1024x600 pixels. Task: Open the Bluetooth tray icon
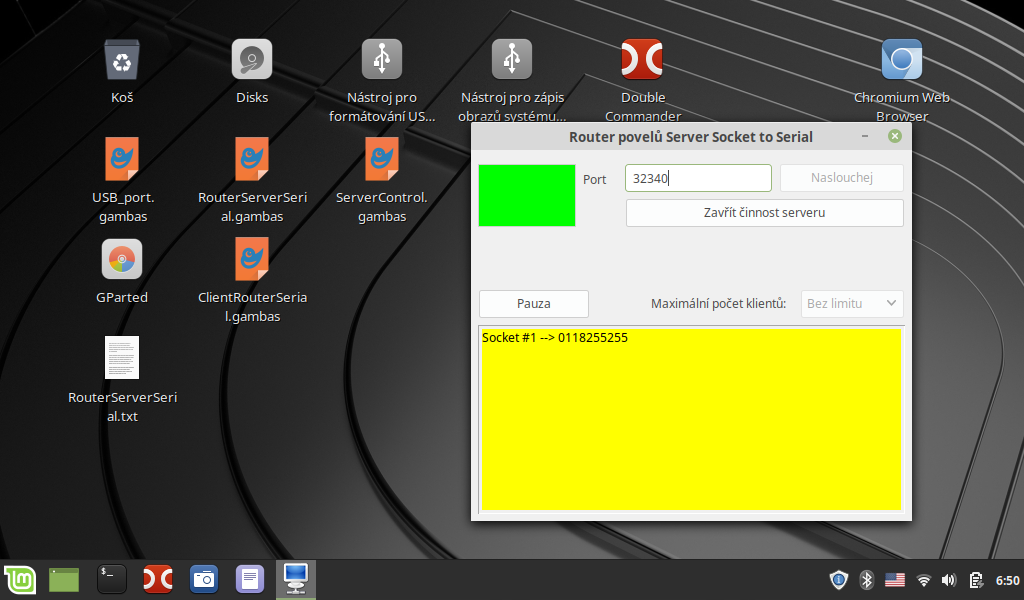point(867,580)
